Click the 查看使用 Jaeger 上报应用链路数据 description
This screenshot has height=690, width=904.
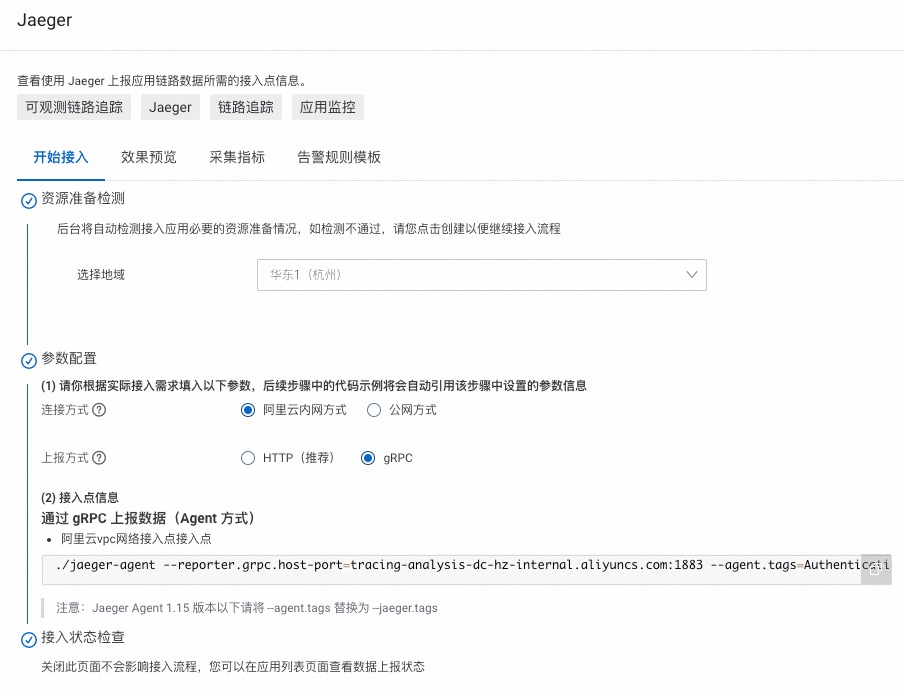pyautogui.click(x=165, y=81)
